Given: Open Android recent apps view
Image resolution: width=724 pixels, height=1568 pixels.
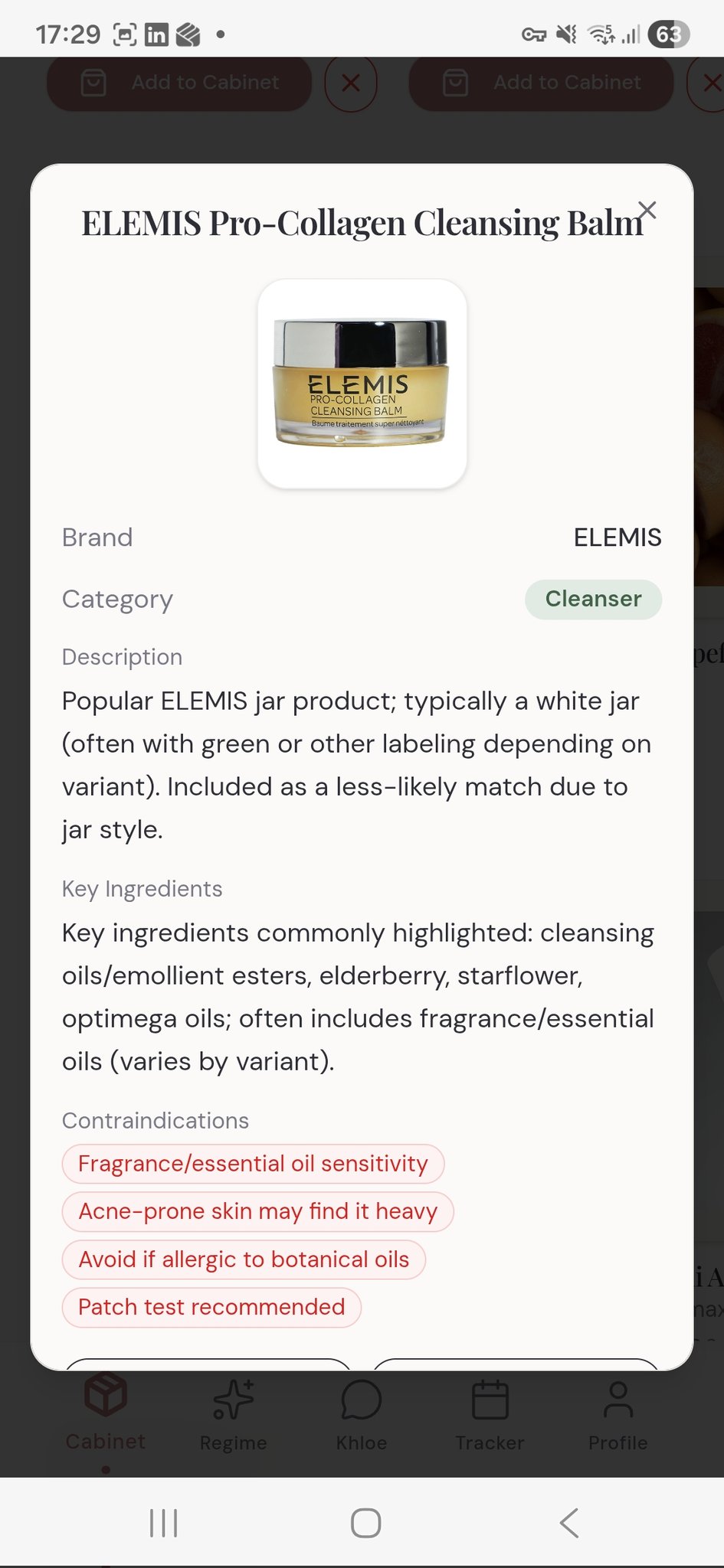Looking at the screenshot, I should coord(163,1523).
